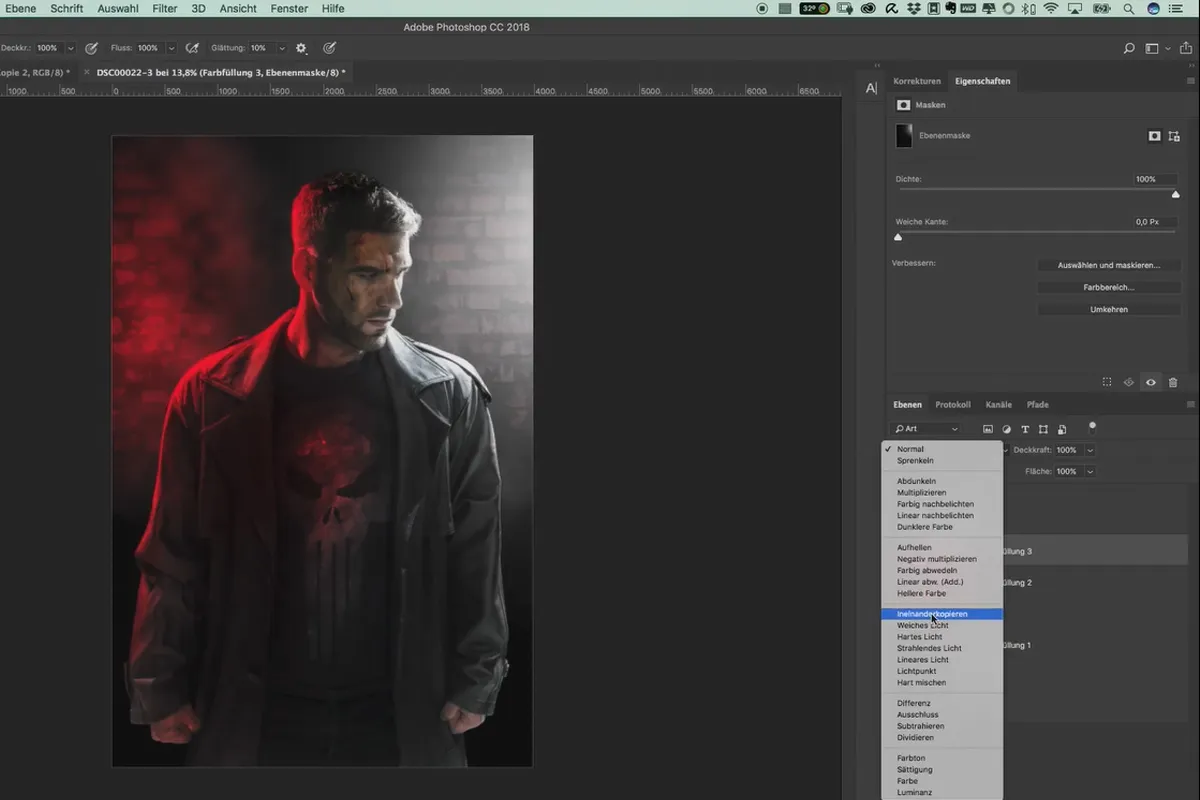
Task: Open the smoothing options gear icon
Action: coord(301,48)
